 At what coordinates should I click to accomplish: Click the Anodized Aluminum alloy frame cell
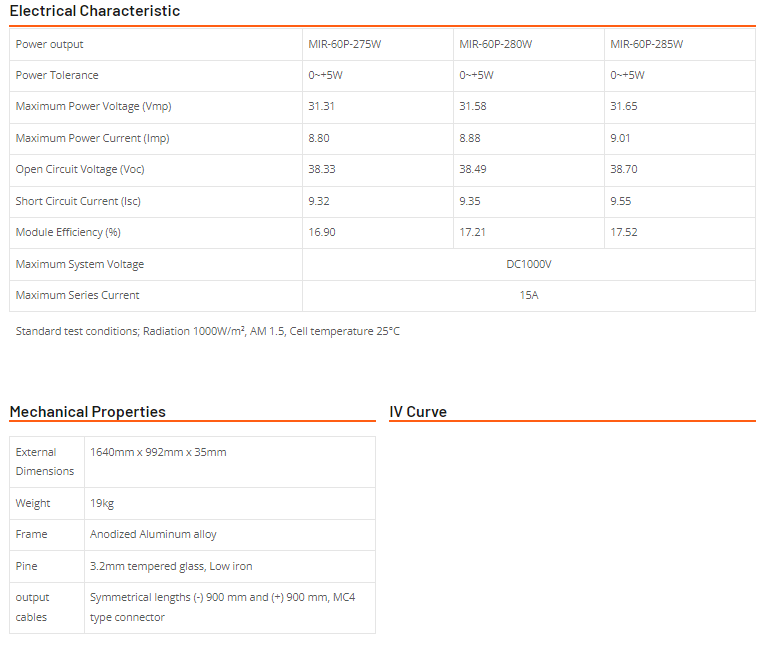click(x=153, y=534)
